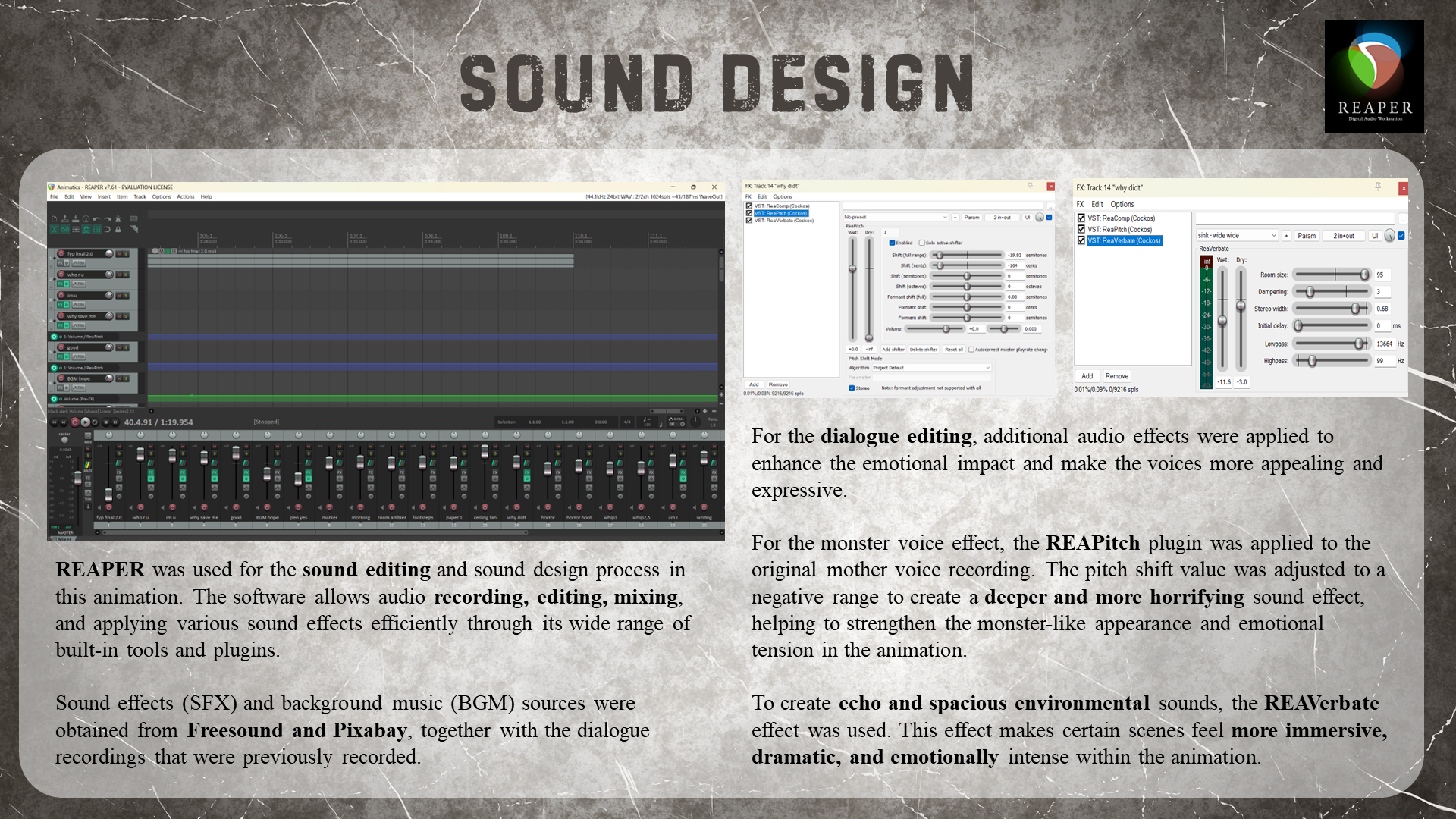Viewport: 1456px width, 819px height.
Task: Click the 'Shift (full range)' slider in ReaPitch
Action: [967, 256]
